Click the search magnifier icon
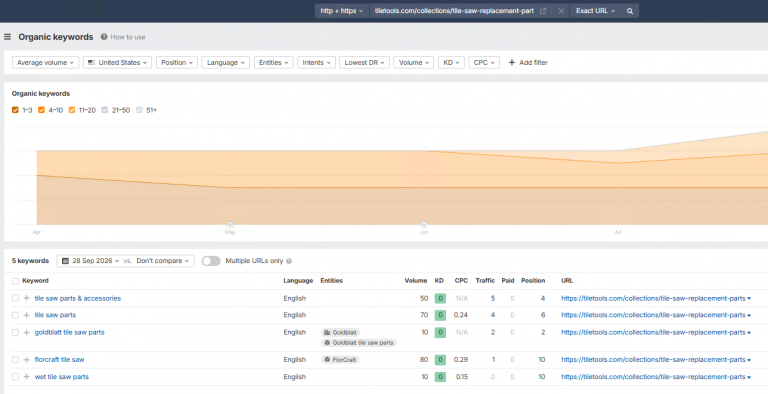Viewport: 768px width, 394px height. tap(630, 11)
